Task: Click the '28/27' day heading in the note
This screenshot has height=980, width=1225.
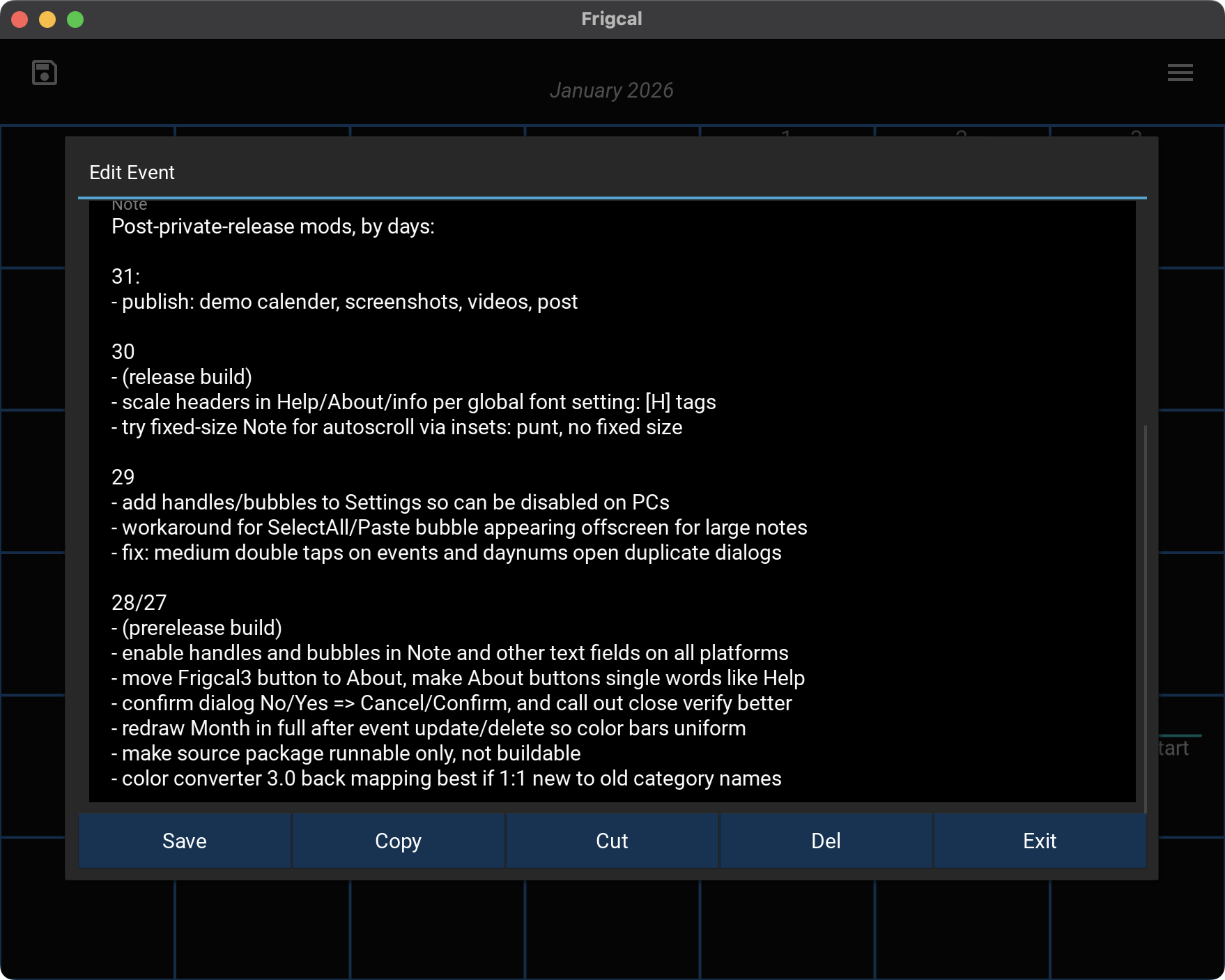Action: pos(139,603)
